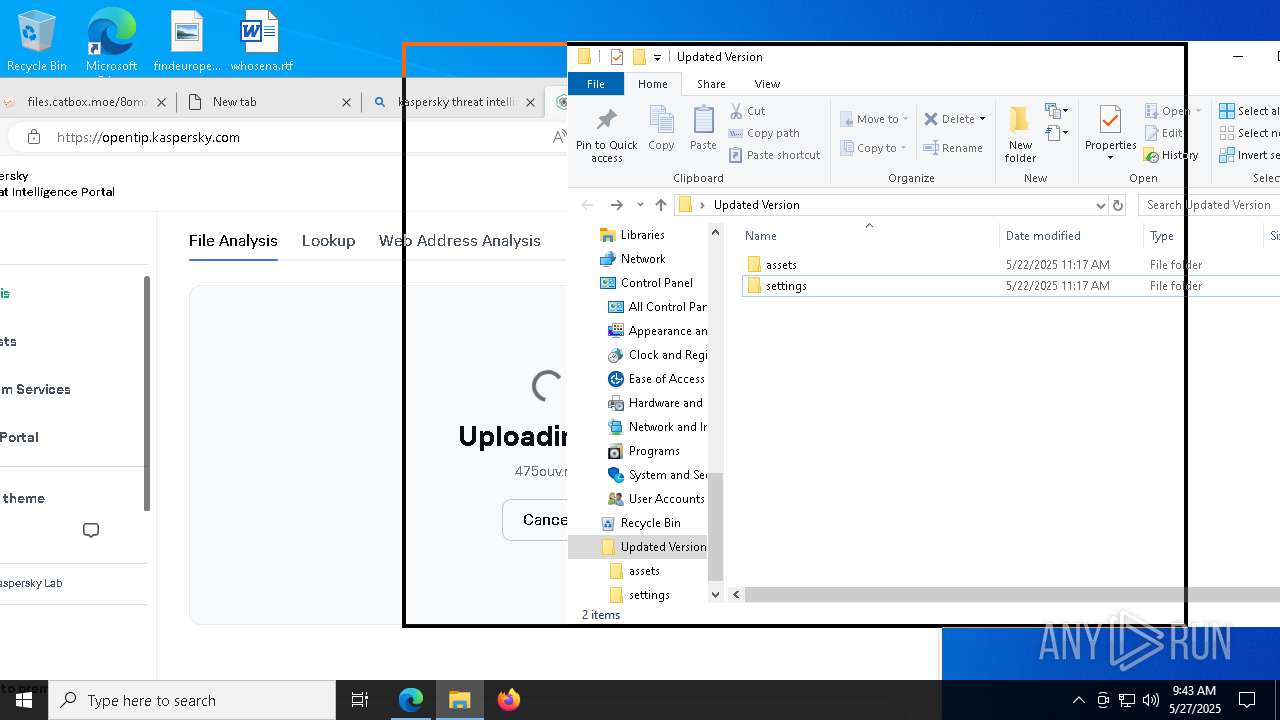The width and height of the screenshot is (1280, 720).
Task: Click the Forward navigation arrow in Explorer
Action: [x=616, y=205]
